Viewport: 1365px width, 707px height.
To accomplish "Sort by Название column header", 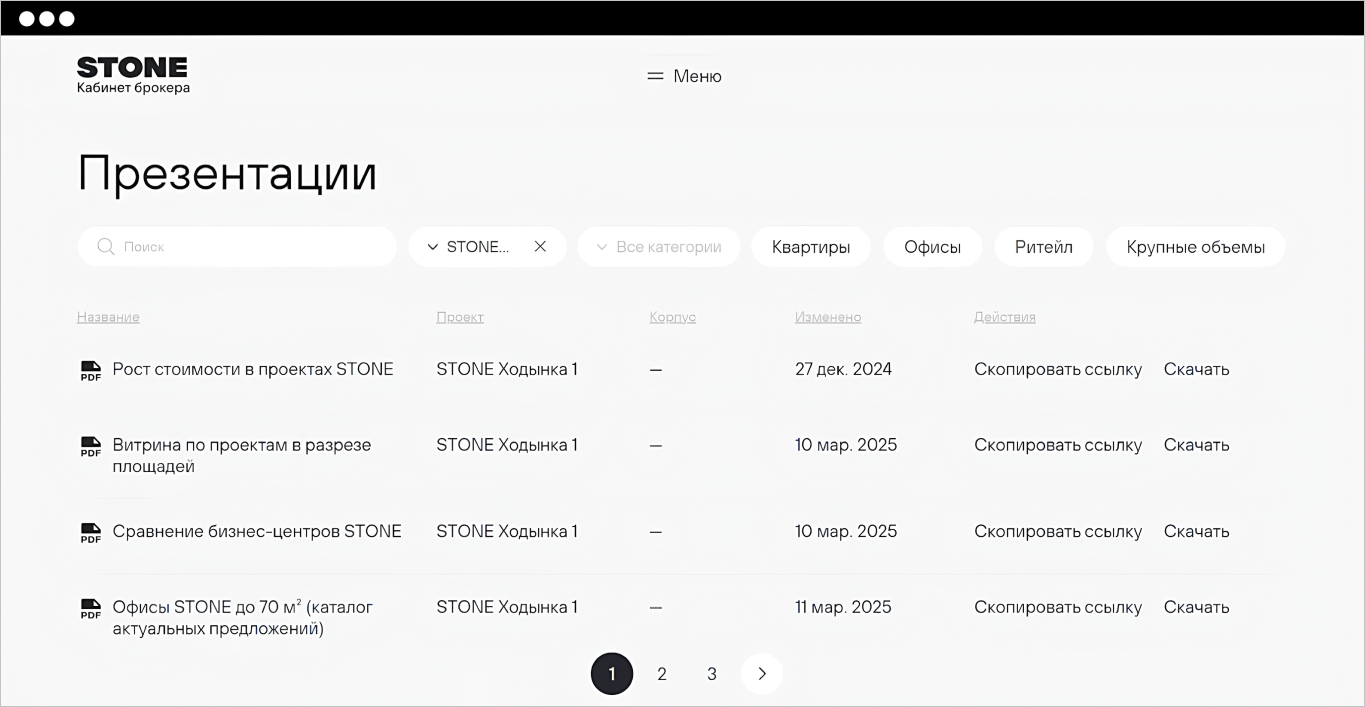I will [108, 317].
